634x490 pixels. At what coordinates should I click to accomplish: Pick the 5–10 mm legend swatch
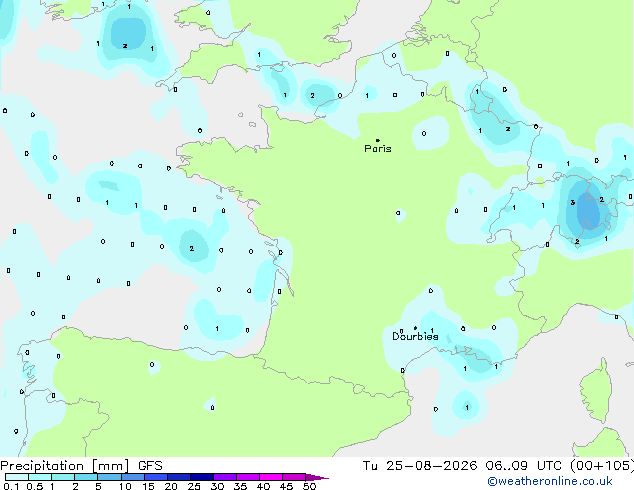[109, 477]
